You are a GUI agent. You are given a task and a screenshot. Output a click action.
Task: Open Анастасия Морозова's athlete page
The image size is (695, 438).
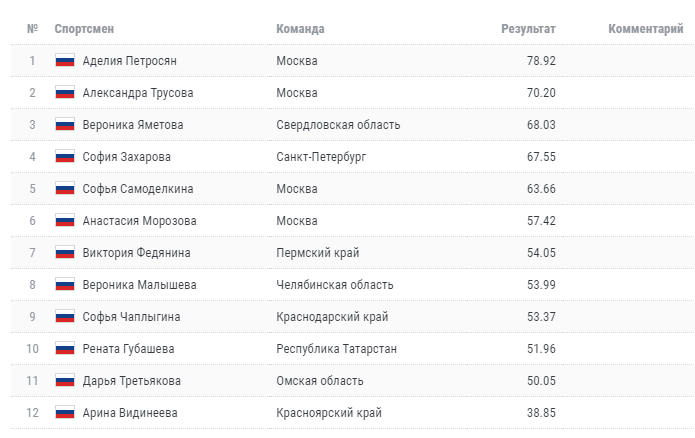(x=140, y=221)
